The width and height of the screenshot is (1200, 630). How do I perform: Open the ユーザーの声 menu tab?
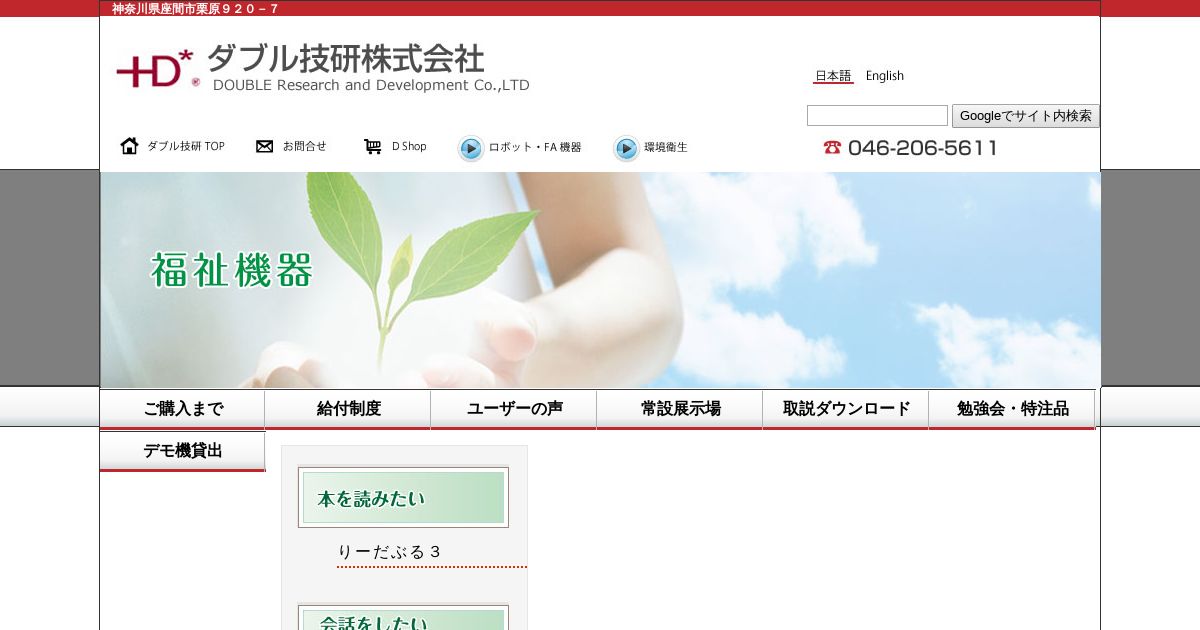(x=514, y=409)
